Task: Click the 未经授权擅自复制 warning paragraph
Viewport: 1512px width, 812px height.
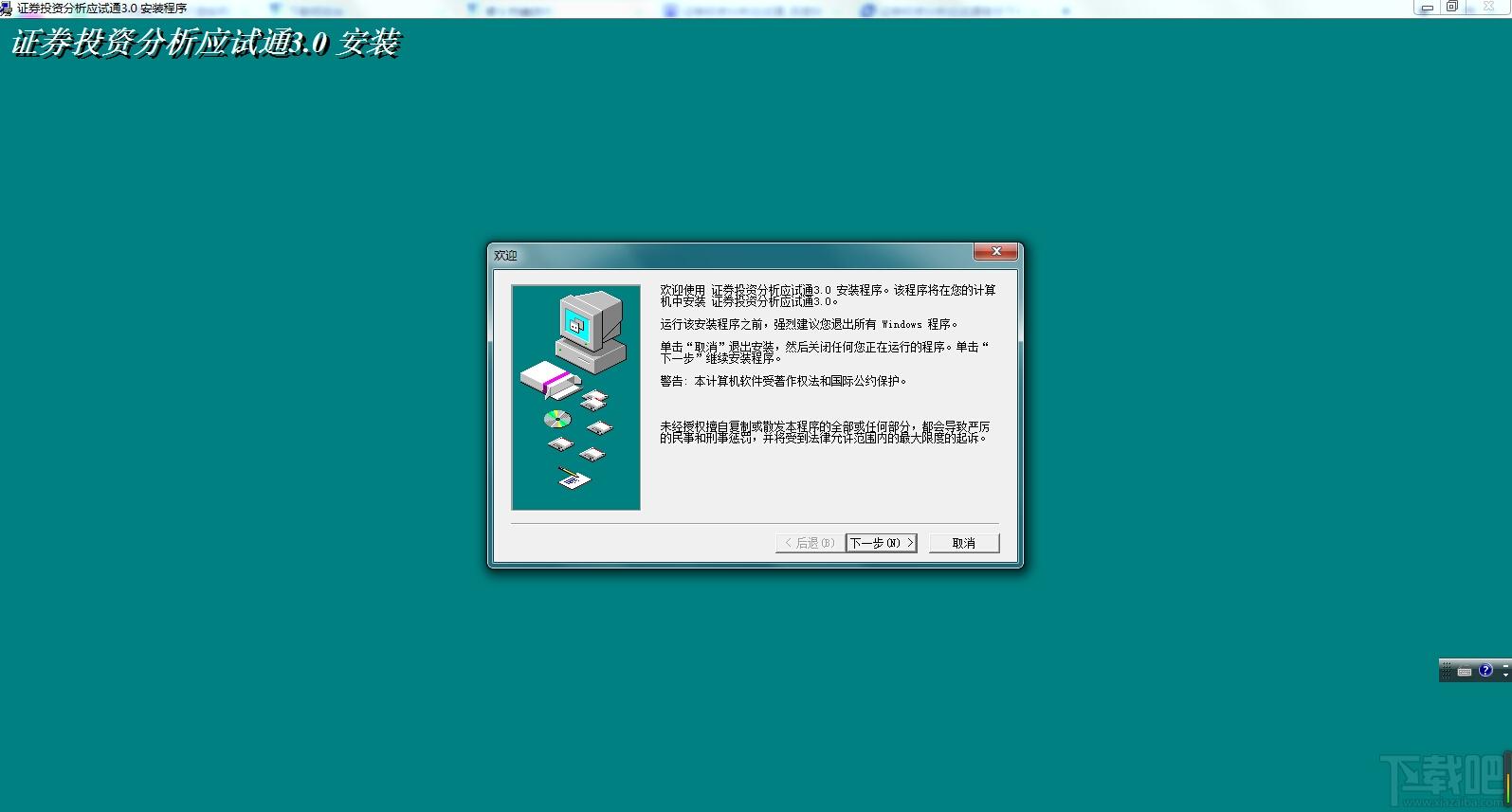Action: point(825,432)
